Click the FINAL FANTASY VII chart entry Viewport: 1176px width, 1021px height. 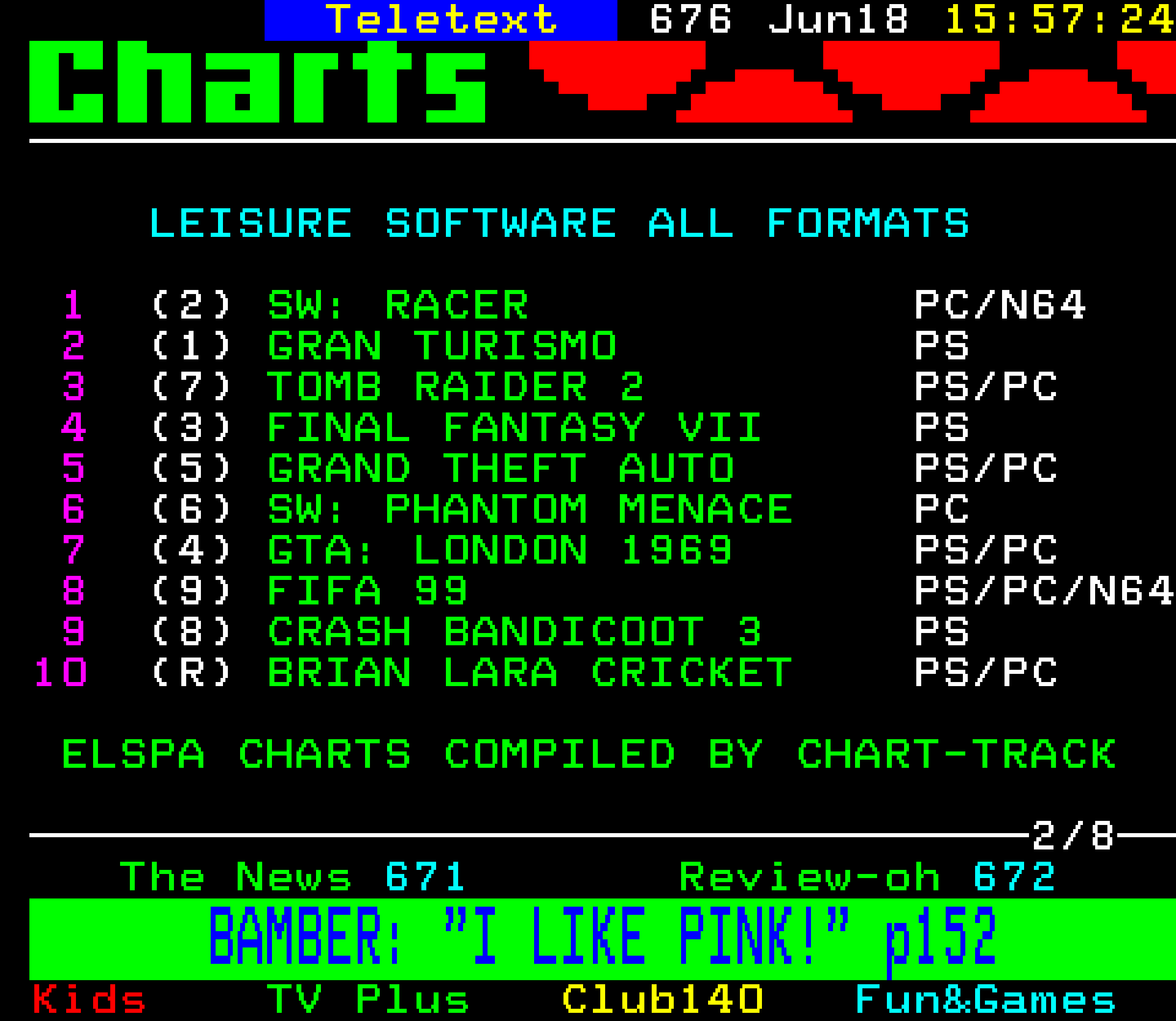(x=514, y=427)
